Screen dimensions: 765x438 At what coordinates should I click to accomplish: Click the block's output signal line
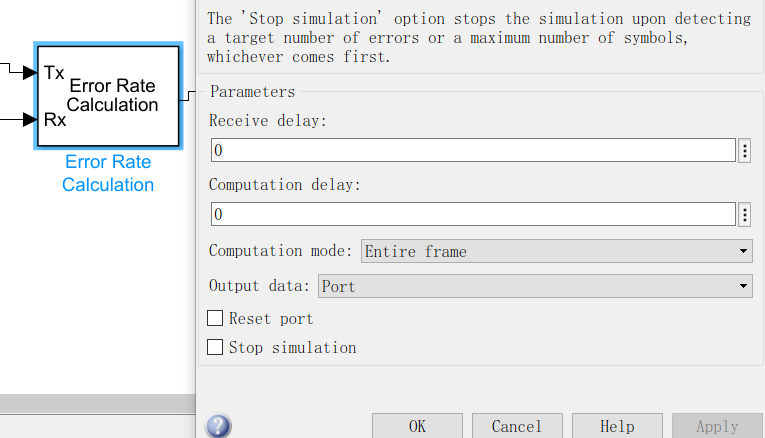[190, 96]
